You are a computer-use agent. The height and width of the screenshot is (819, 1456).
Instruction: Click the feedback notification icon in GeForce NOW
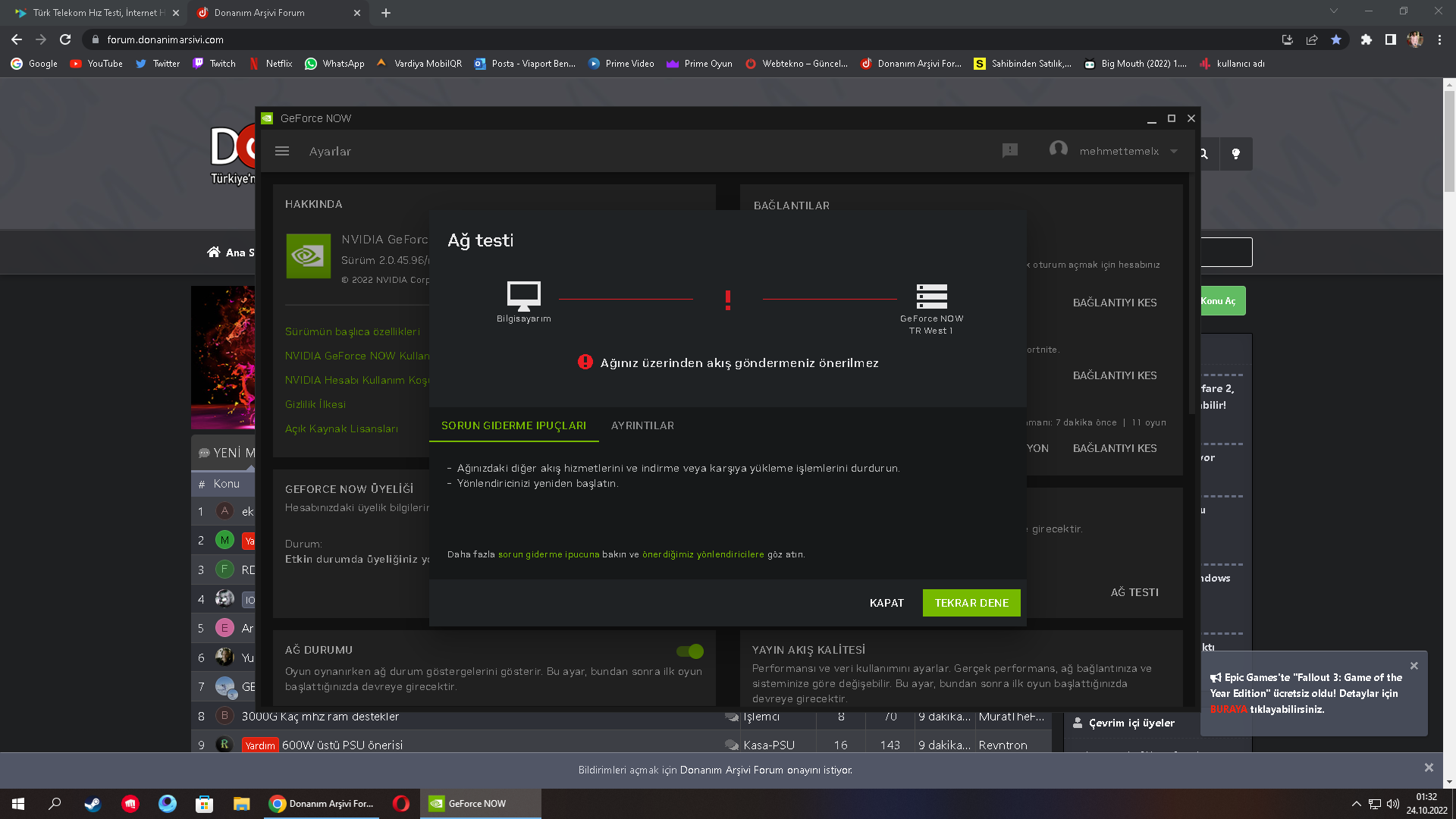click(x=1009, y=151)
